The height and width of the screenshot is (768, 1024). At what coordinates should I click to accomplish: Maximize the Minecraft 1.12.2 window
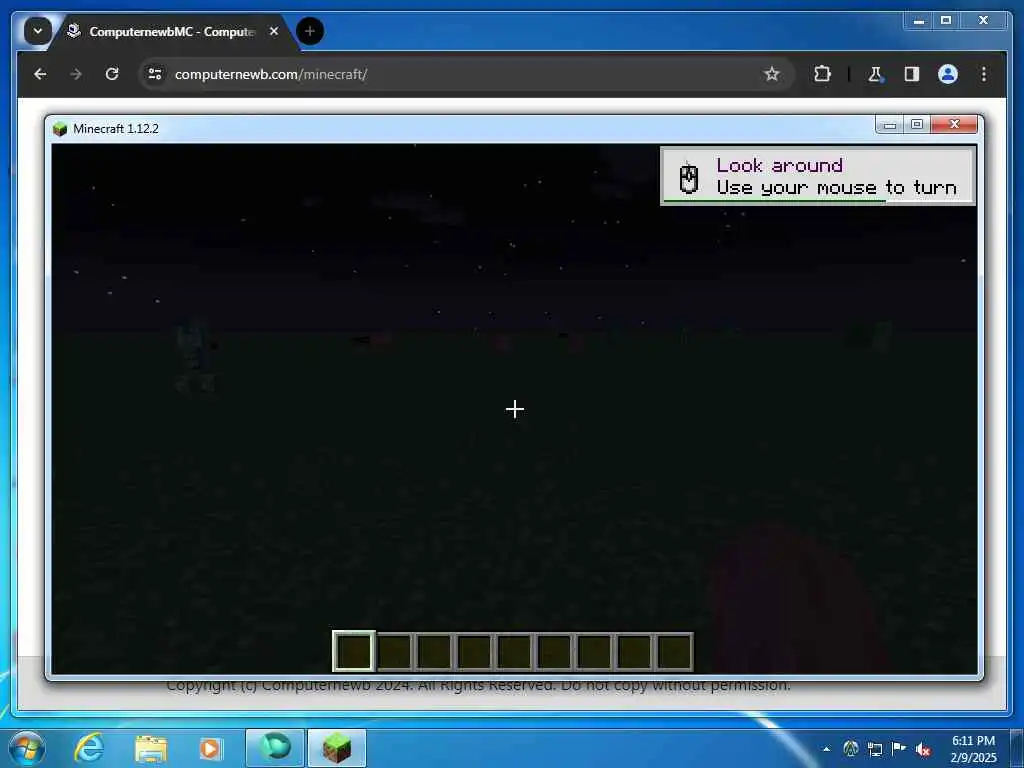coord(917,124)
